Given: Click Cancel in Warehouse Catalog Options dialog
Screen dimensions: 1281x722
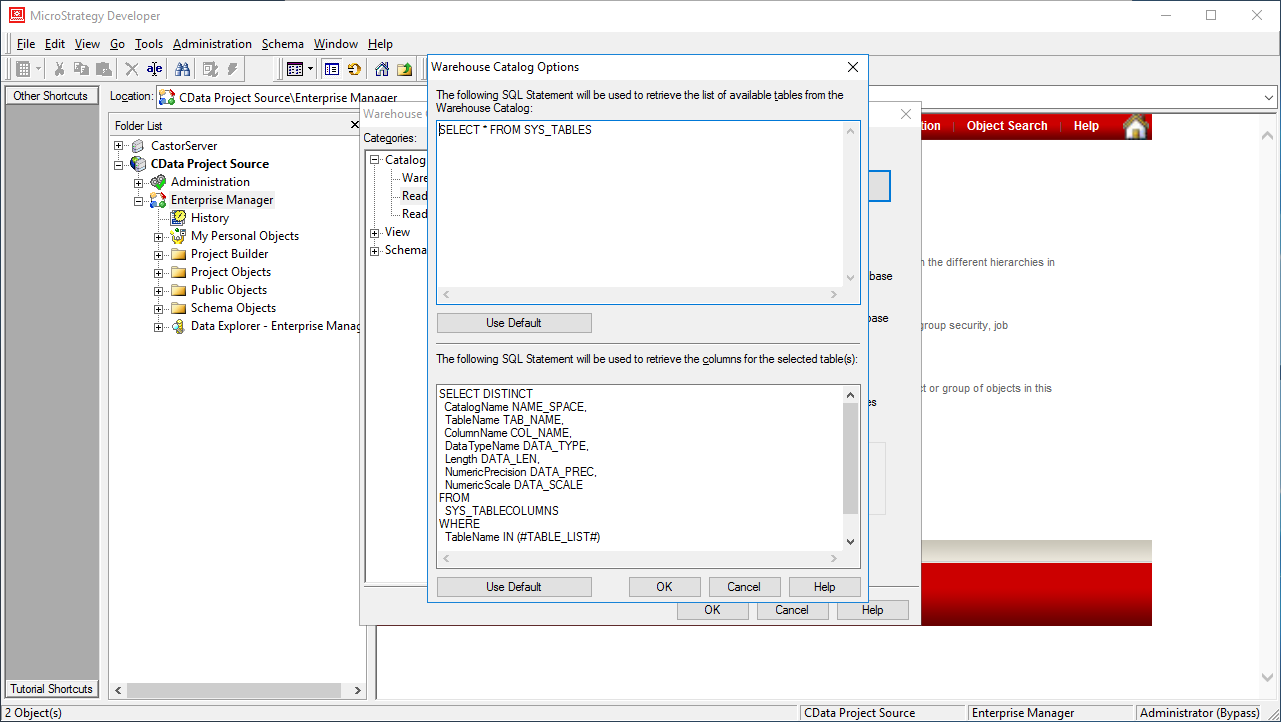Looking at the screenshot, I should tap(744, 587).
